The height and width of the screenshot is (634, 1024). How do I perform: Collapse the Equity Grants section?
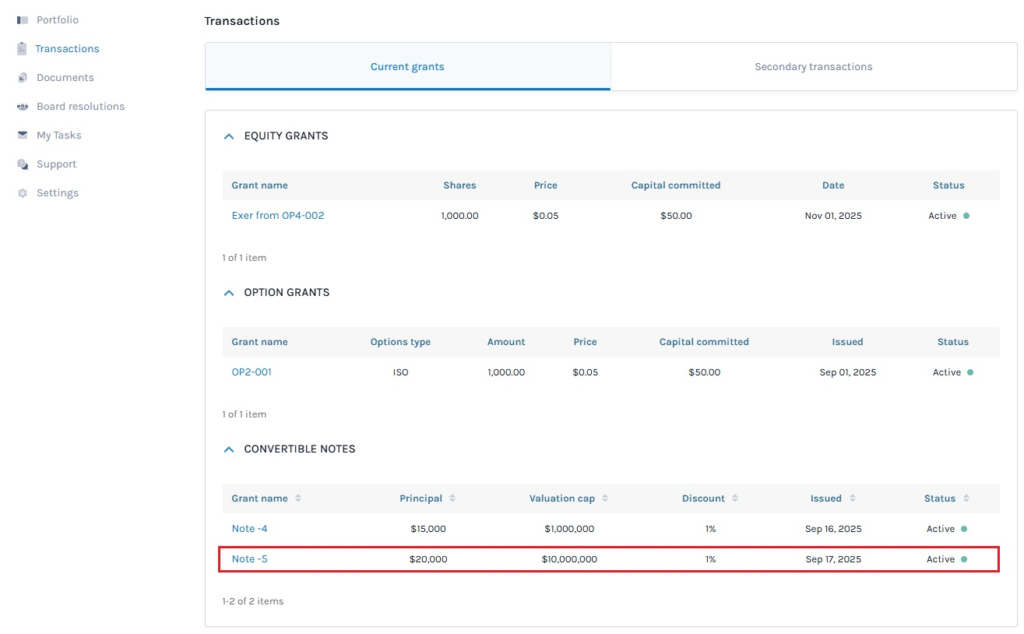coord(229,136)
